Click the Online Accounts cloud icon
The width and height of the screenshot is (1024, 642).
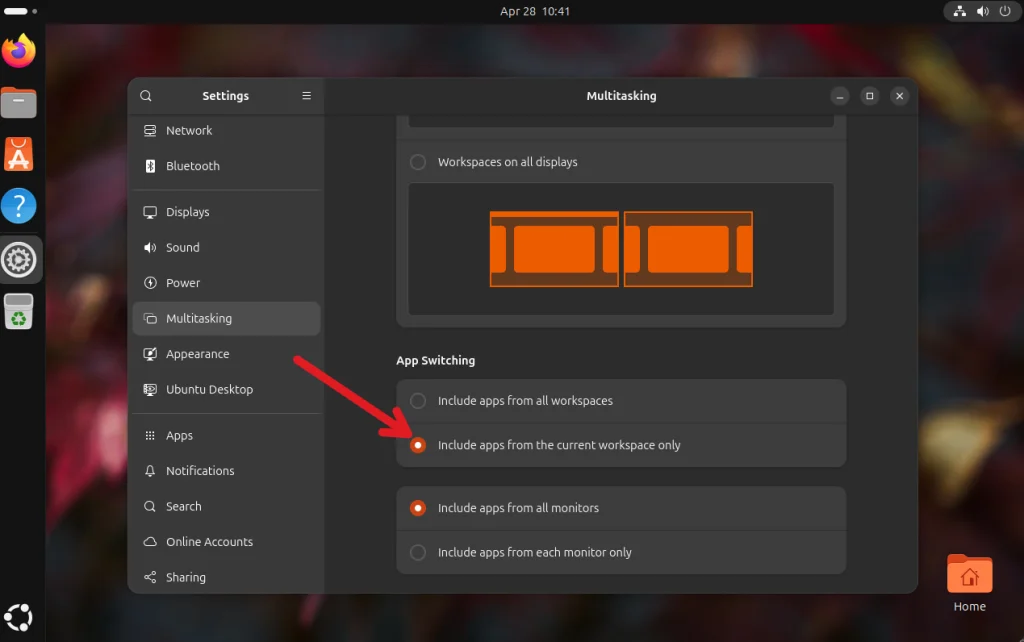tap(150, 541)
